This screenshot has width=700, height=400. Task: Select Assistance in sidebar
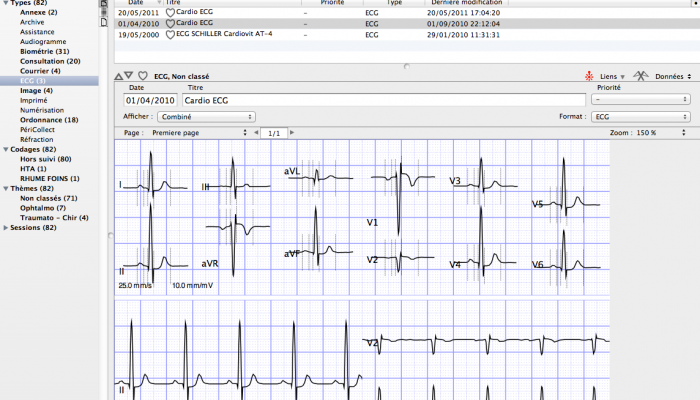coord(37,32)
